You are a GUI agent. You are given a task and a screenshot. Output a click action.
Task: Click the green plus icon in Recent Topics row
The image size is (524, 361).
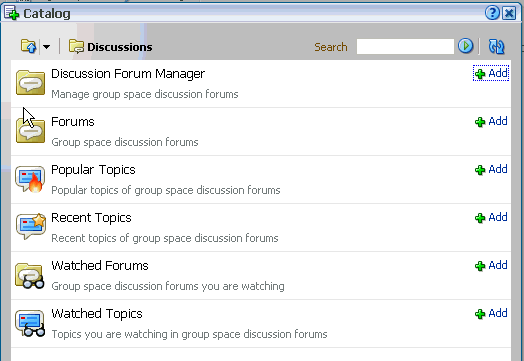[x=480, y=218]
